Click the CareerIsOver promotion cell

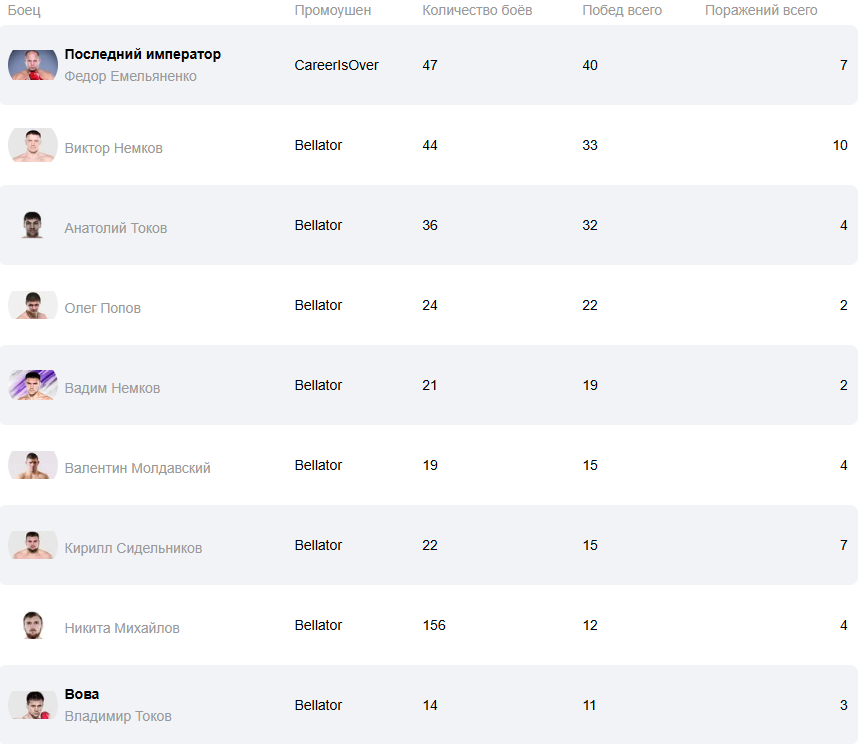coord(336,65)
